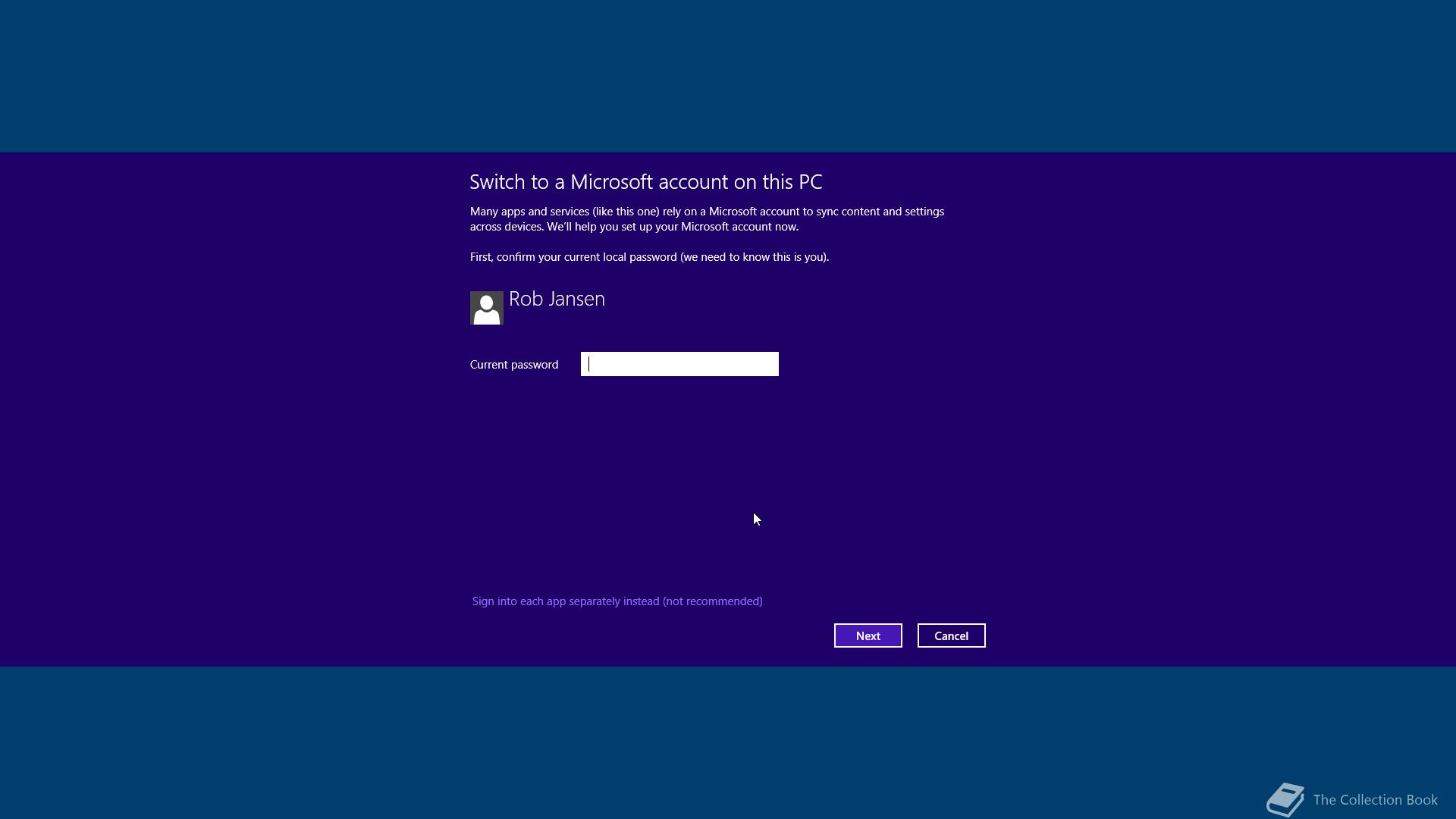Select the Rob Jansen account name
This screenshot has width=1456, height=819.
tap(557, 299)
